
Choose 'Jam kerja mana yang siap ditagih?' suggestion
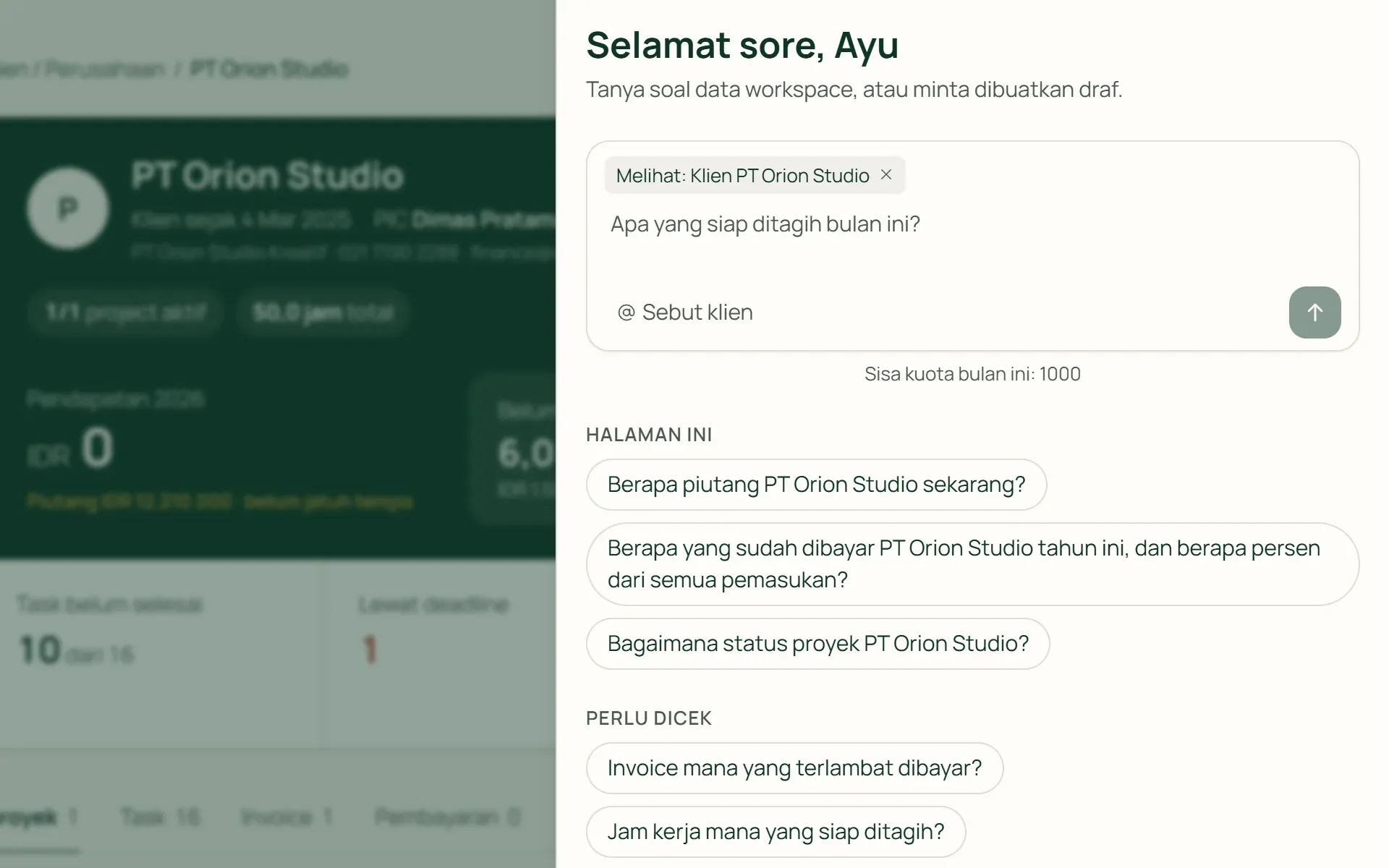point(776,832)
